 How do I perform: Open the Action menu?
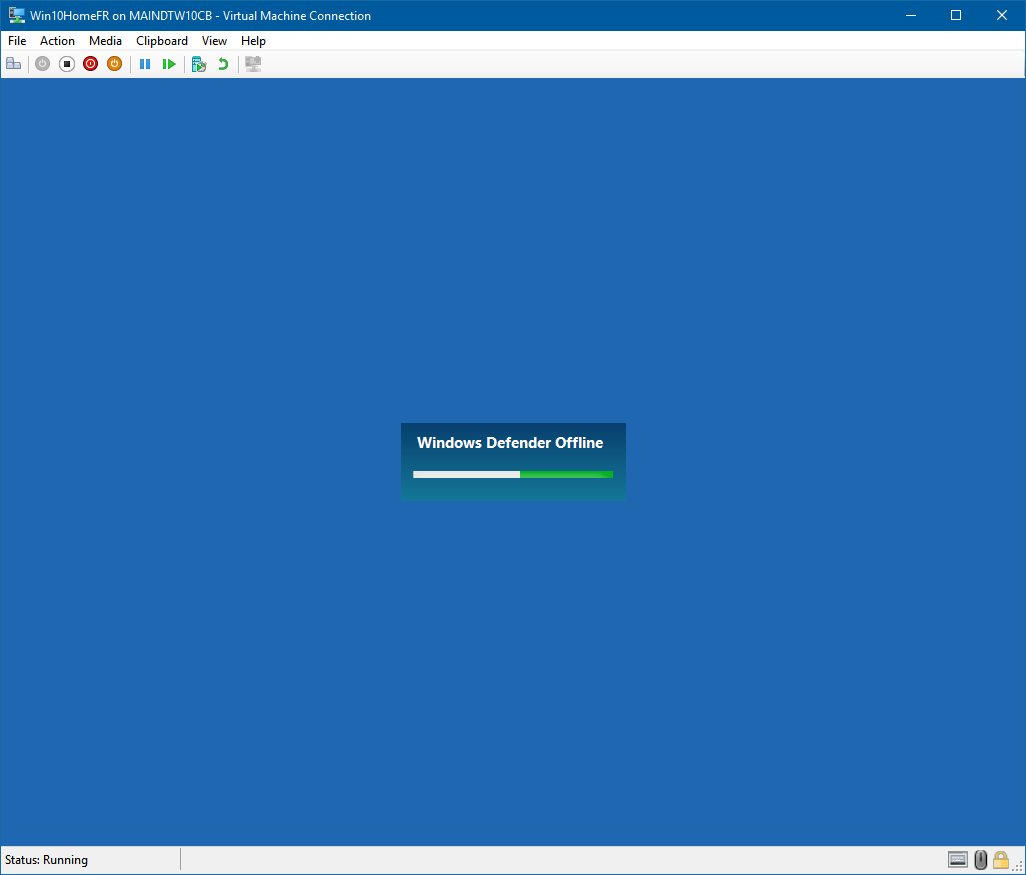(x=57, y=41)
